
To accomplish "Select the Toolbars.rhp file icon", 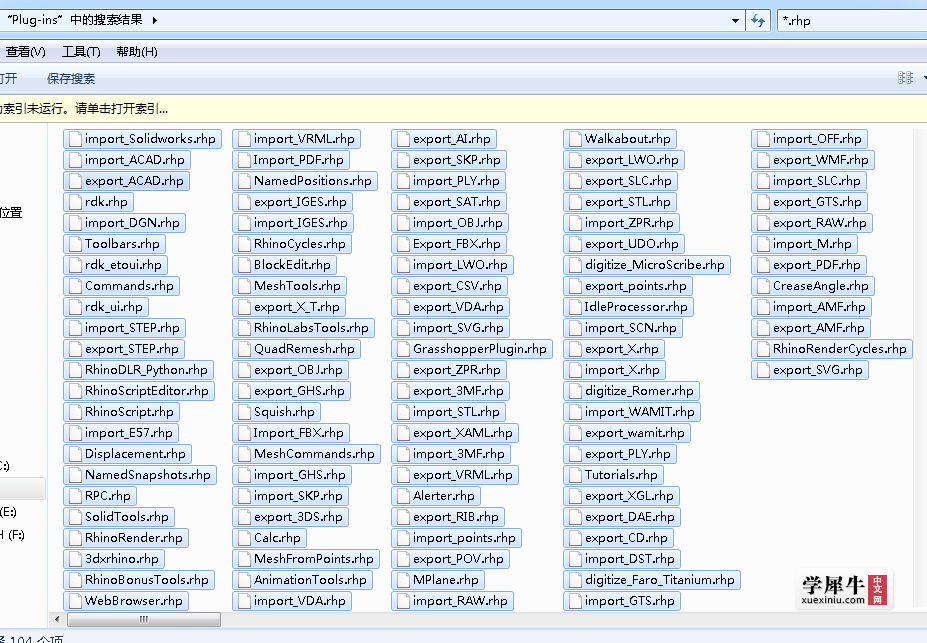I will [x=75, y=244].
